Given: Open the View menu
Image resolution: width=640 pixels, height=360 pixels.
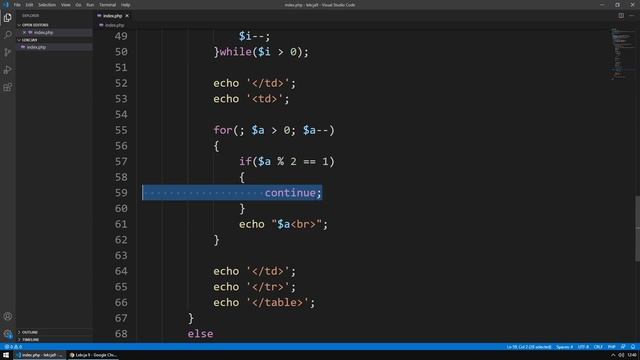Looking at the screenshot, I should (65, 5).
